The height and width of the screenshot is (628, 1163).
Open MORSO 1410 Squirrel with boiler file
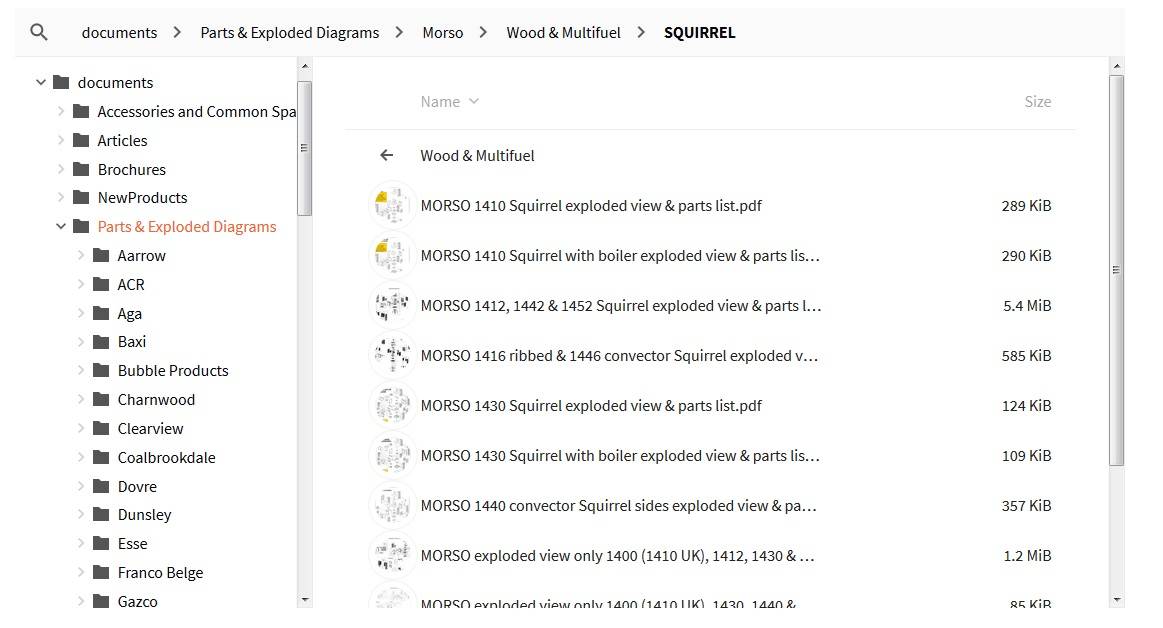click(619, 255)
